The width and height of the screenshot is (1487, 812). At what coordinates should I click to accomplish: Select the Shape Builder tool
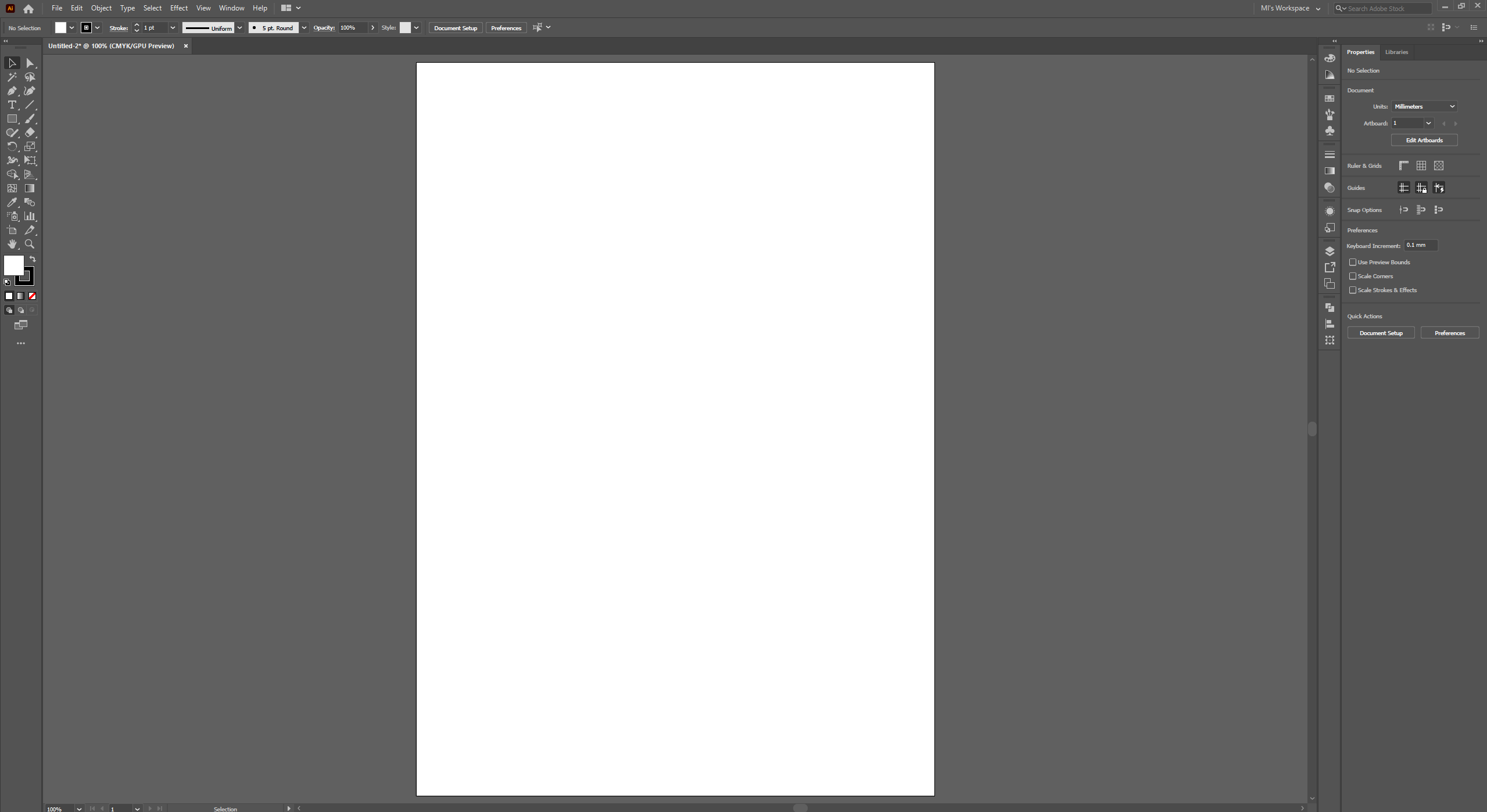point(12,174)
